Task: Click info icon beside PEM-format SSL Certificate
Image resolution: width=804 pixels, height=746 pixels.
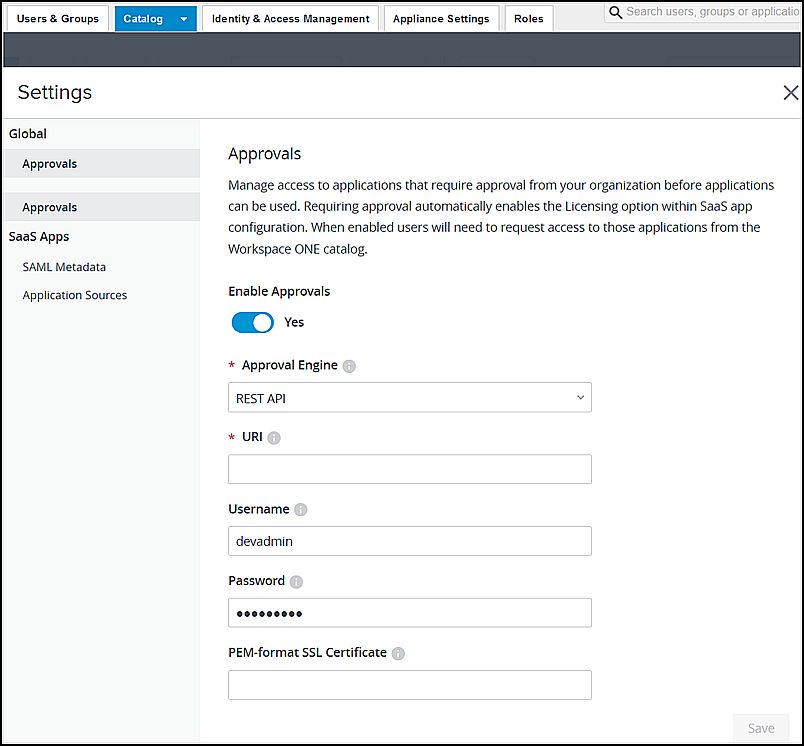Action: pos(398,653)
